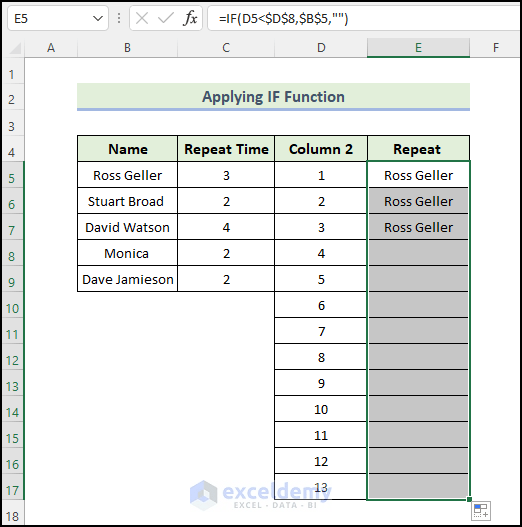Expand the Name Box dropdown arrow
522x527 pixels.
pos(98,18)
